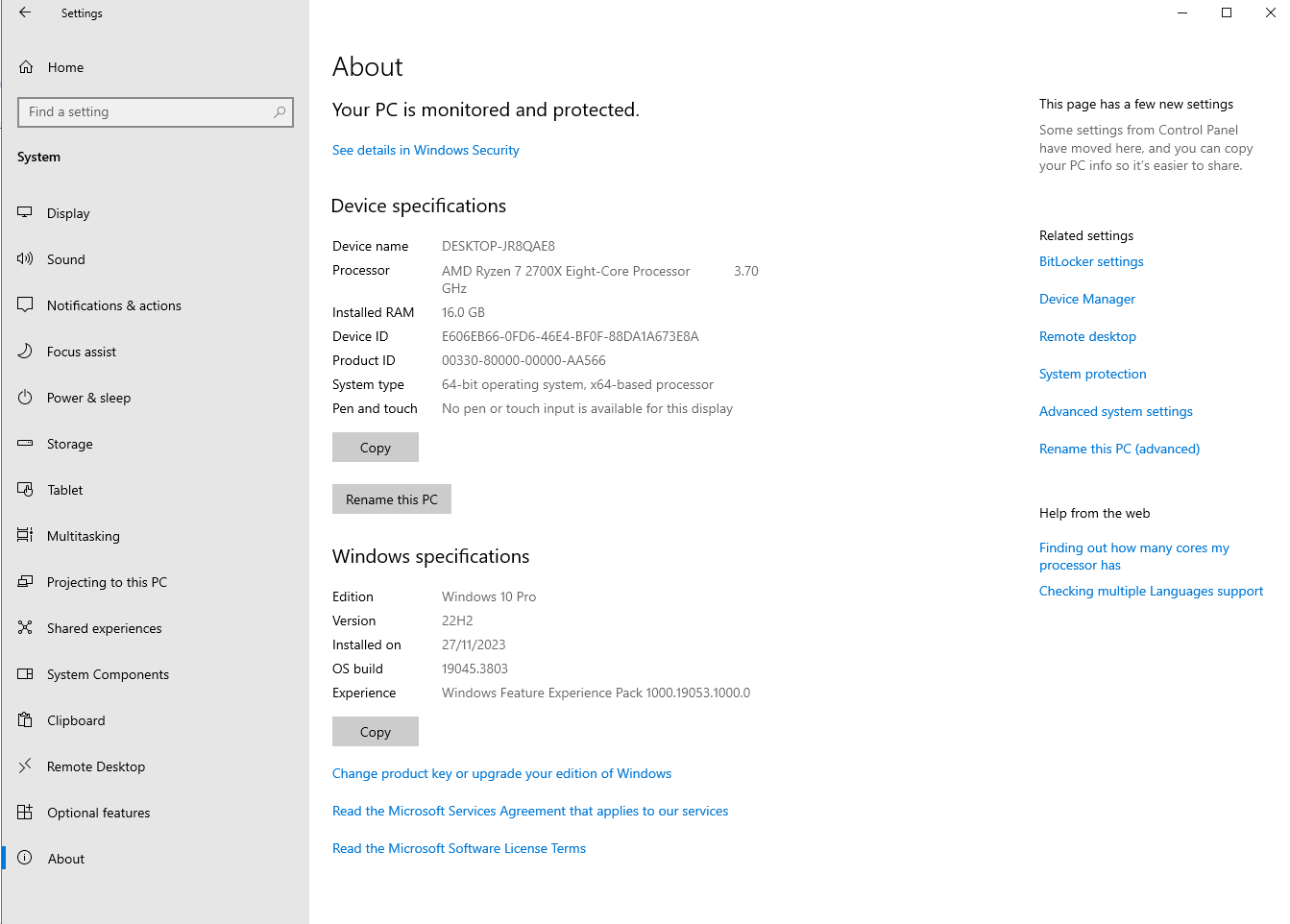
Task: Open BitLocker settings link
Action: click(1091, 261)
